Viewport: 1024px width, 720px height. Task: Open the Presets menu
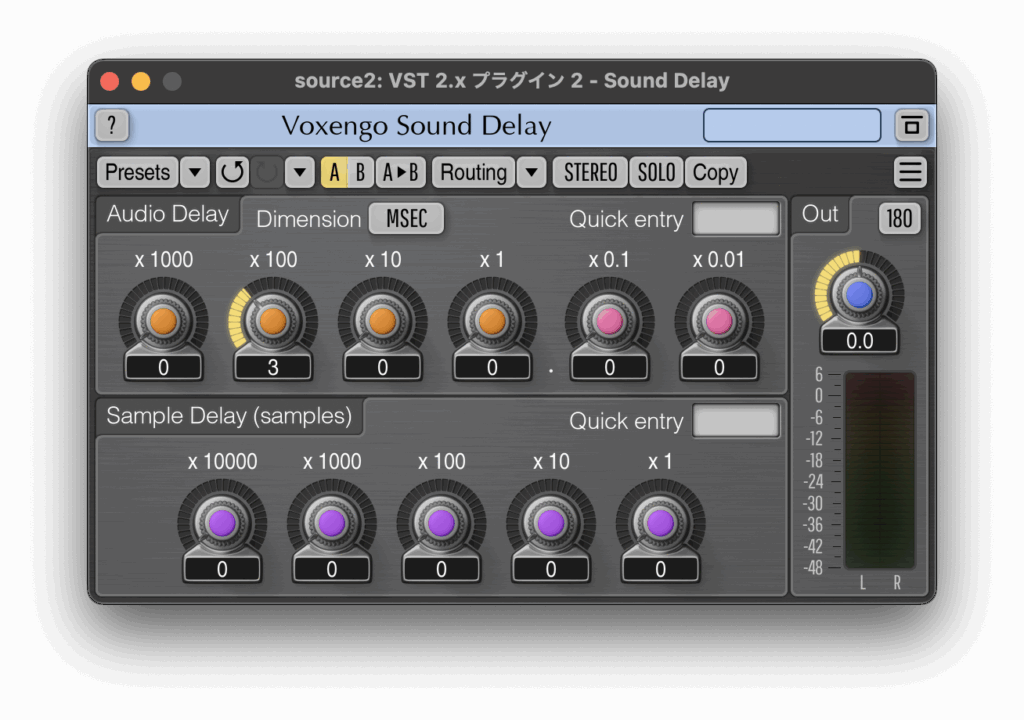pyautogui.click(x=138, y=172)
